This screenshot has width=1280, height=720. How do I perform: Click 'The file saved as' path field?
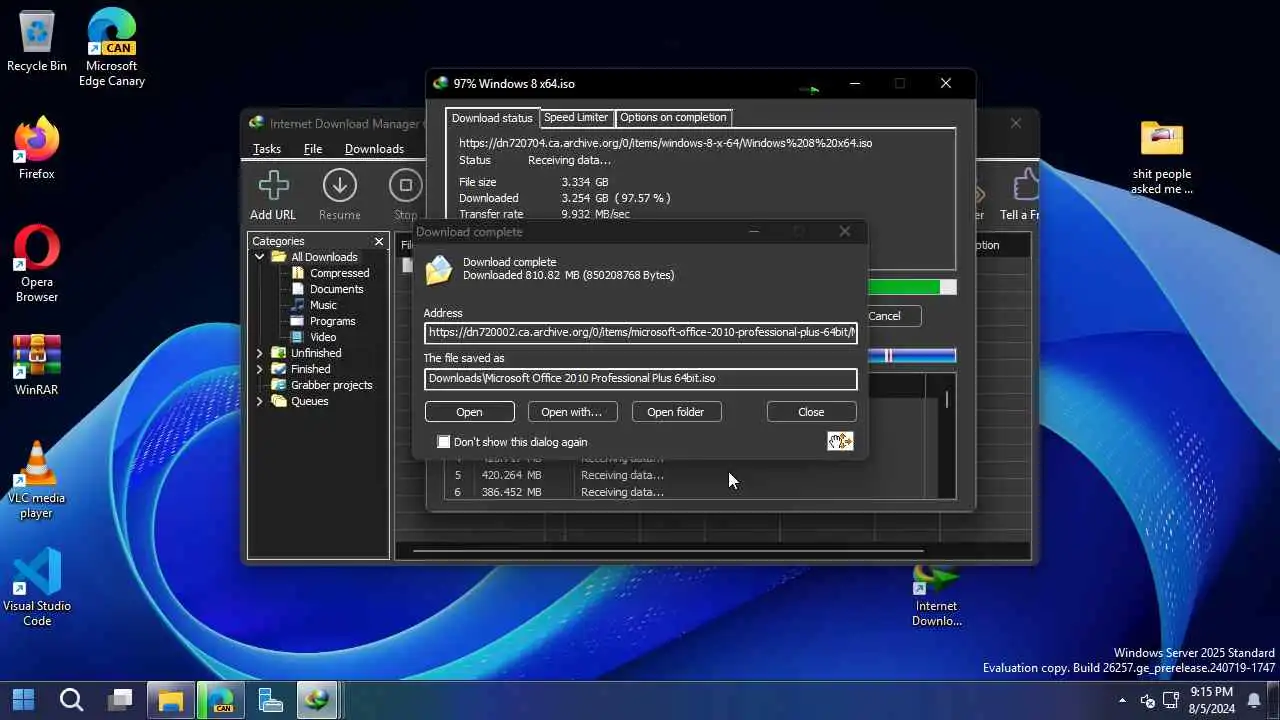tap(641, 379)
